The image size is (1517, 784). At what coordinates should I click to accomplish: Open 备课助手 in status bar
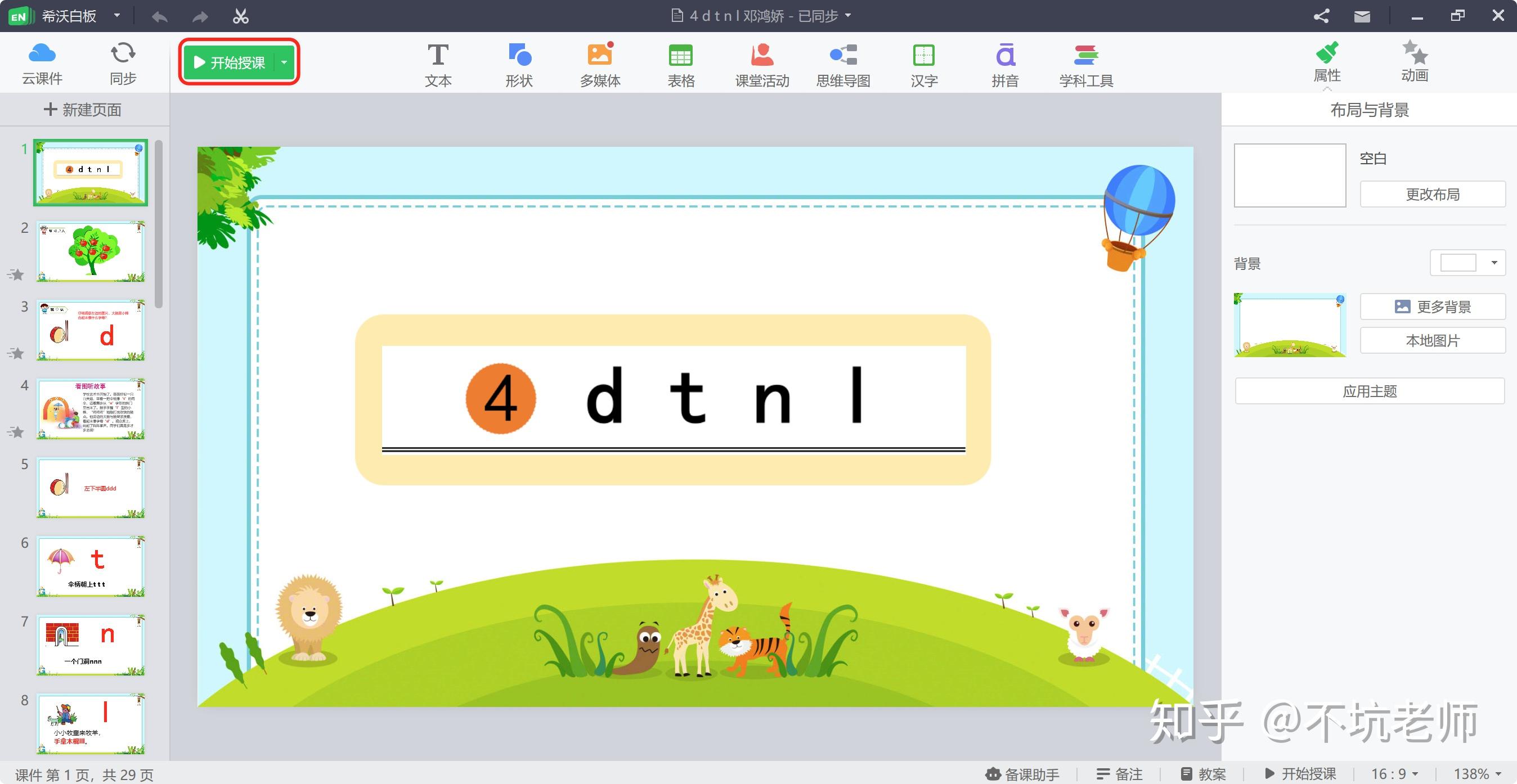click(x=1023, y=774)
